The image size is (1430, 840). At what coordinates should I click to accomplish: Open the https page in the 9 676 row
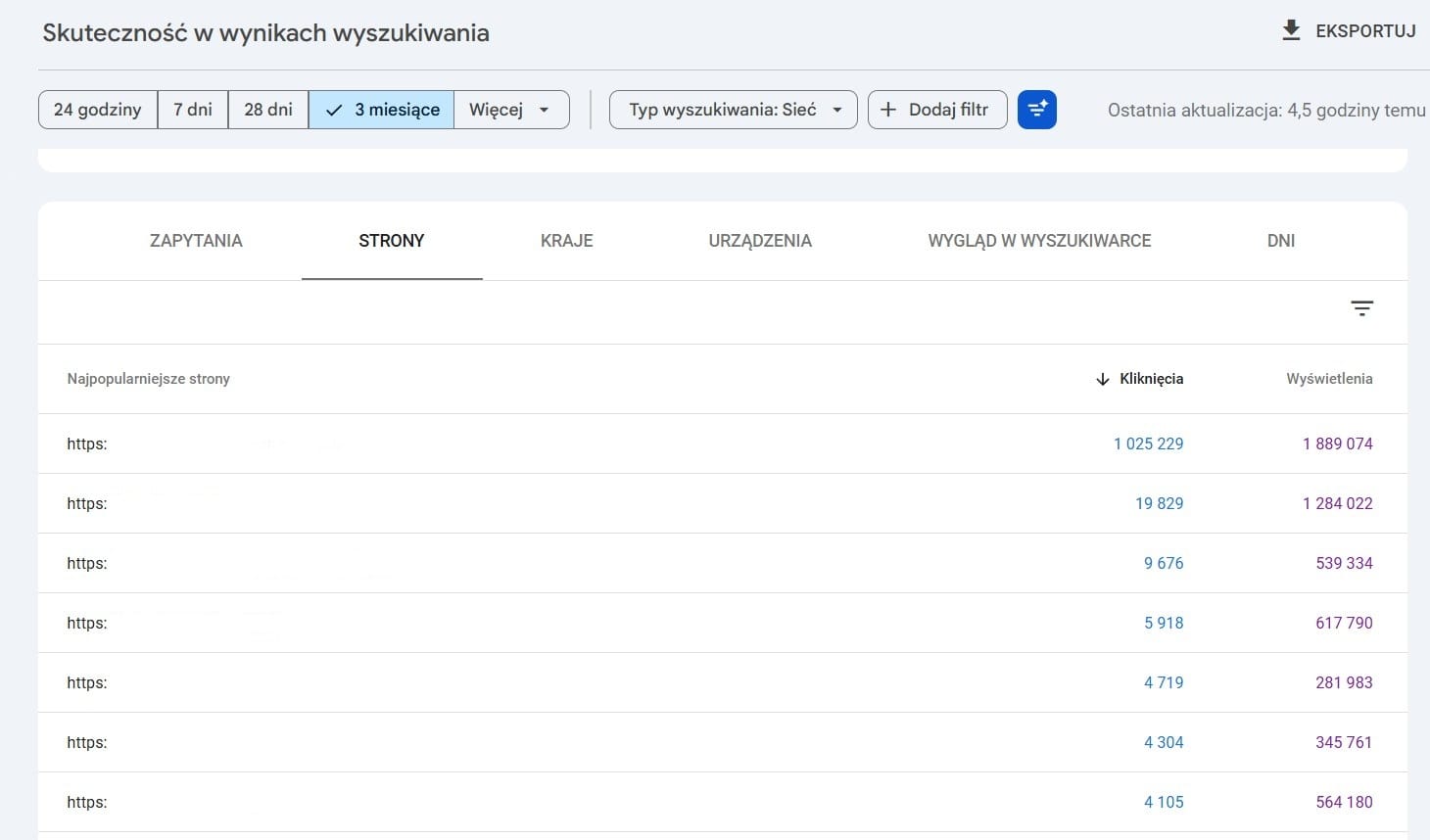pos(87,563)
